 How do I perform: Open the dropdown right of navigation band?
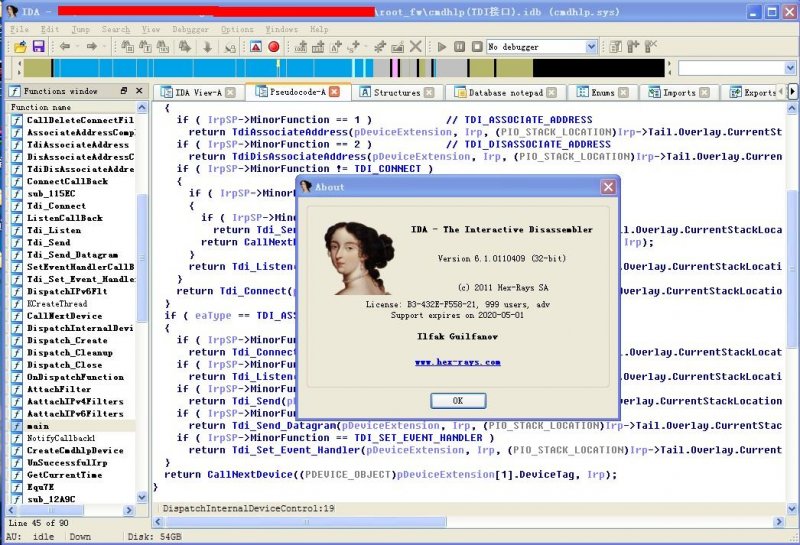coord(789,68)
